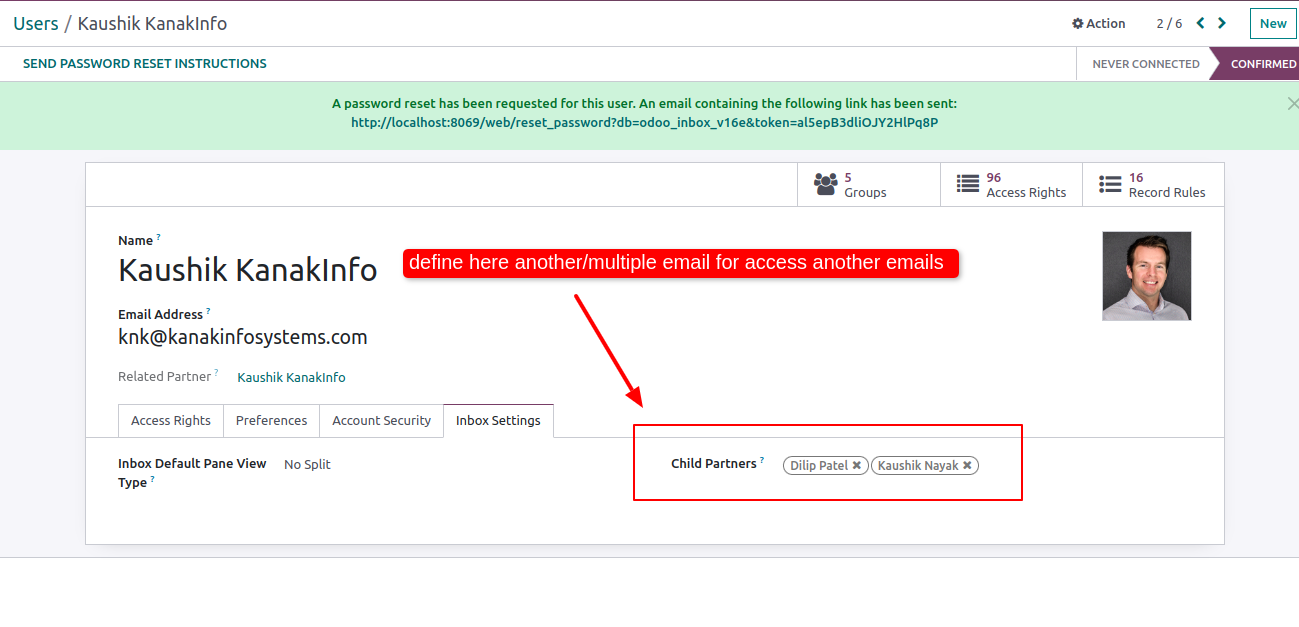Dismiss the password reset notification banner

[1291, 103]
